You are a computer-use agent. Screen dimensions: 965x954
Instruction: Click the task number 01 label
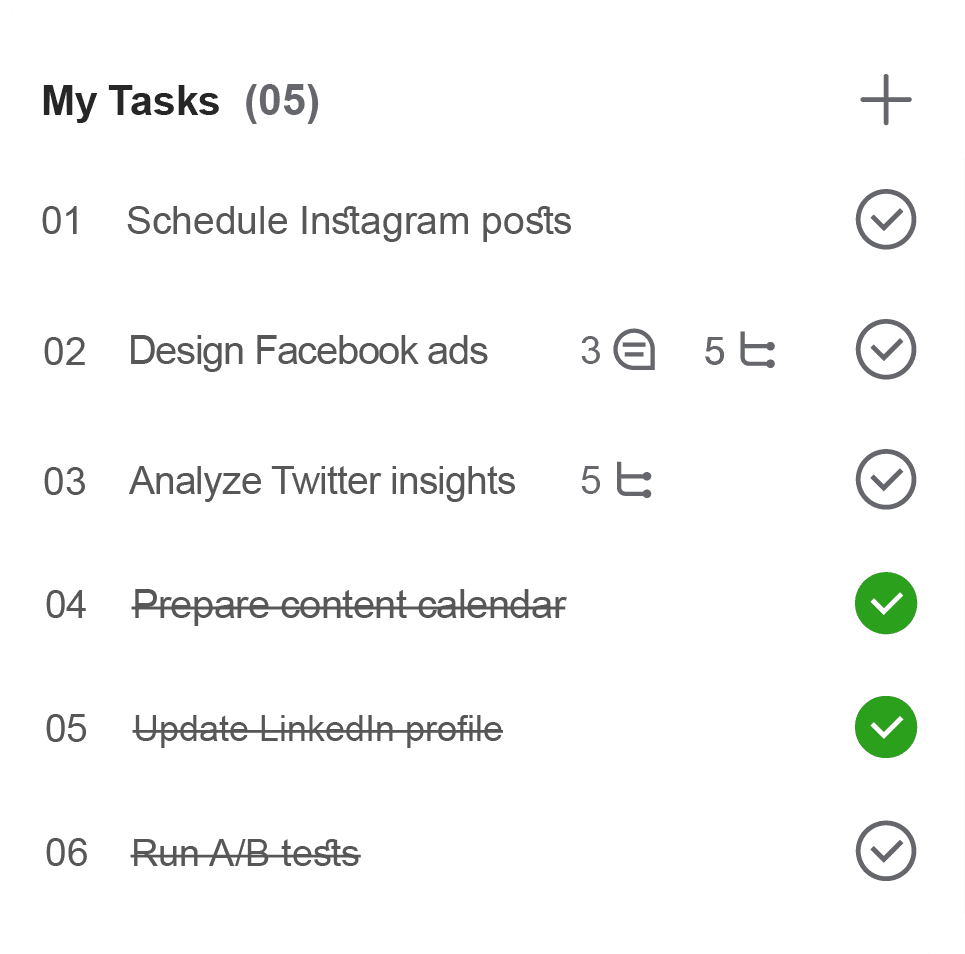tap(61, 221)
